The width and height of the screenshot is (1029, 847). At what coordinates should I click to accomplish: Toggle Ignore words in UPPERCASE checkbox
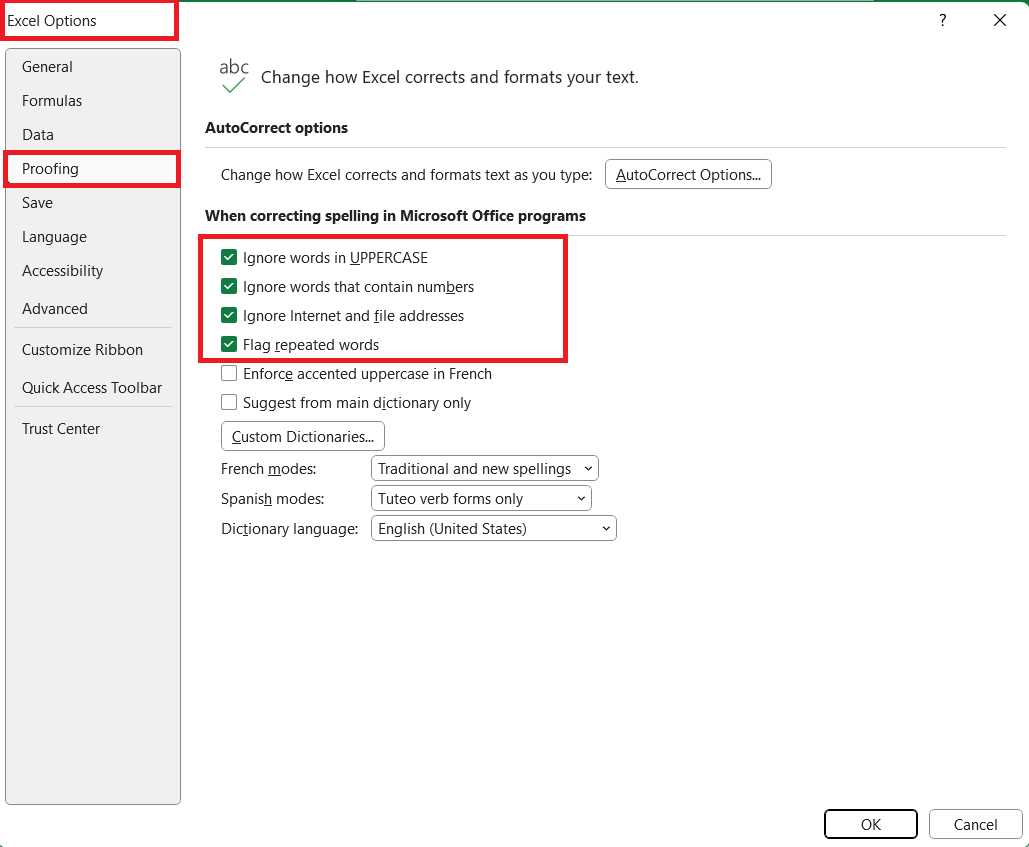[229, 257]
